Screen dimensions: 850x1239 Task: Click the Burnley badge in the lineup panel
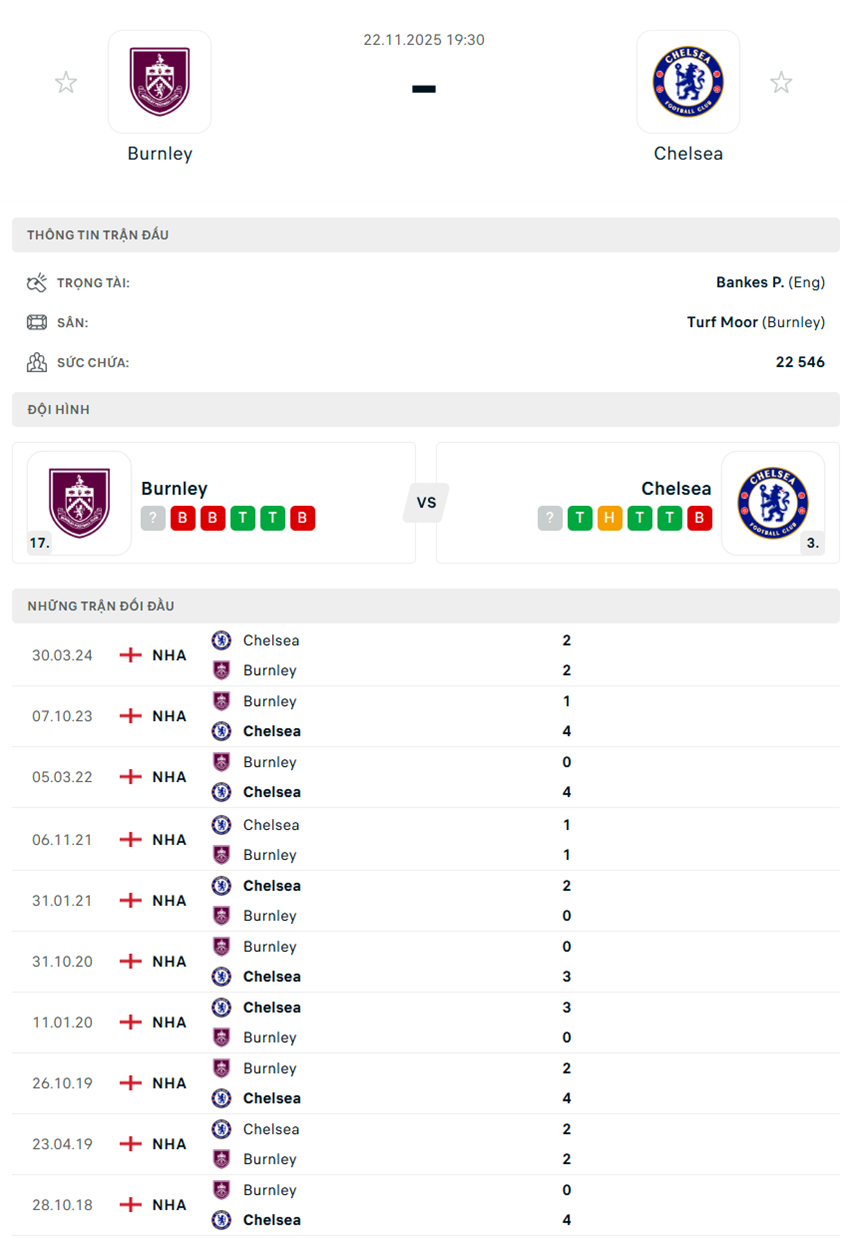[x=79, y=503]
